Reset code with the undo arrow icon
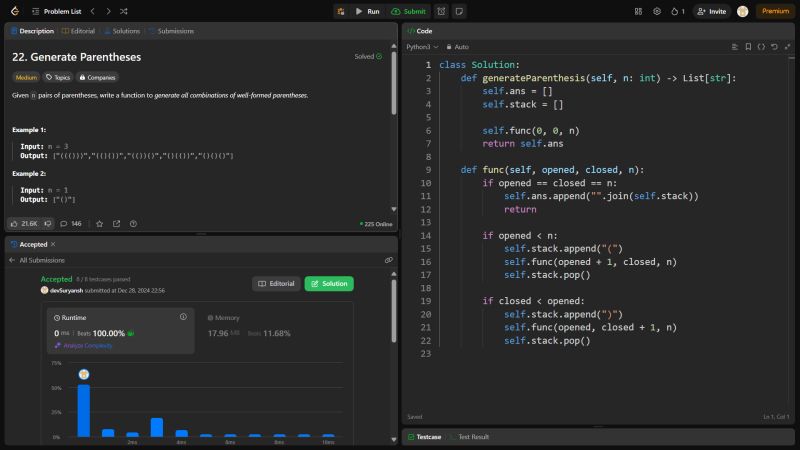800x450 pixels. click(x=774, y=47)
